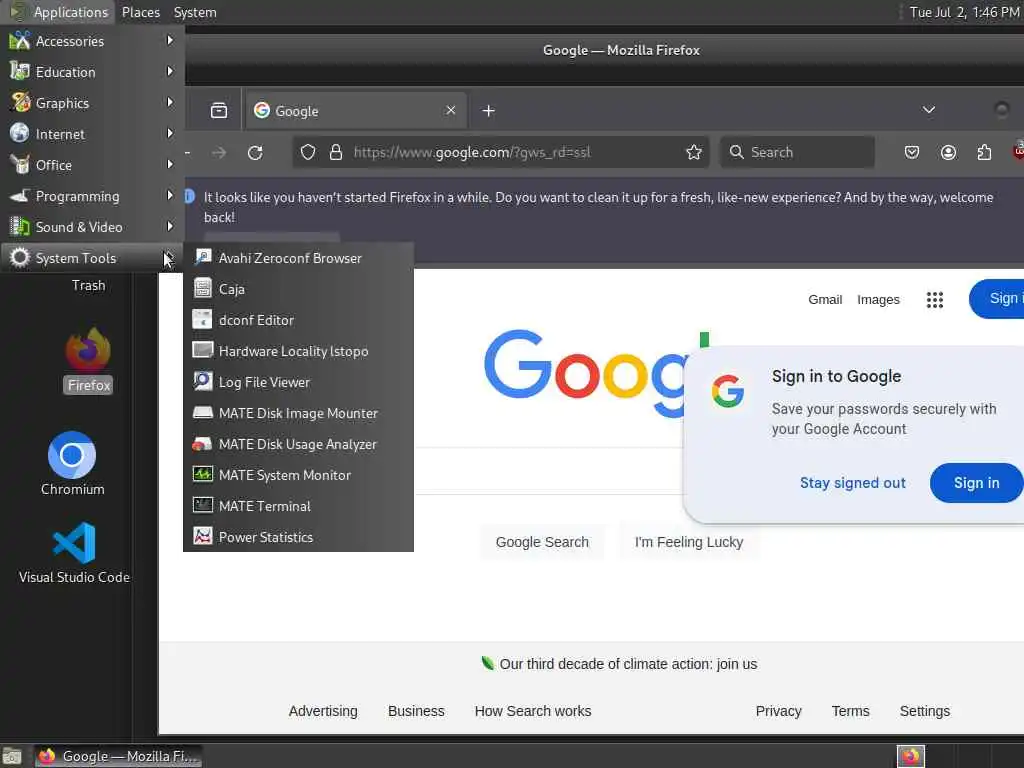Screen dimensions: 1024x768
Task: Click Sign in on Google popup
Action: click(x=976, y=483)
